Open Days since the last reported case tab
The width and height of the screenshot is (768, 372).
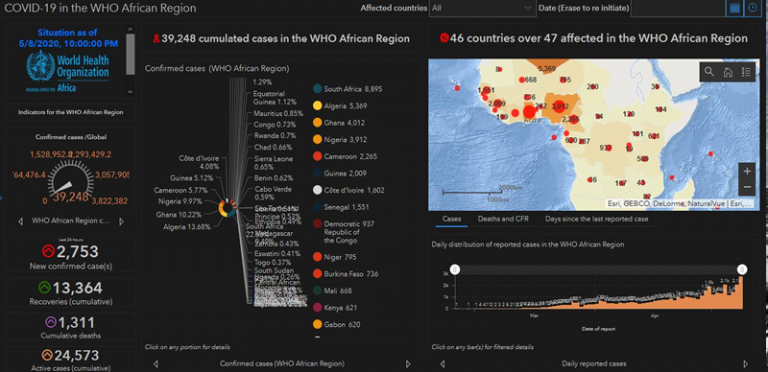click(597, 219)
